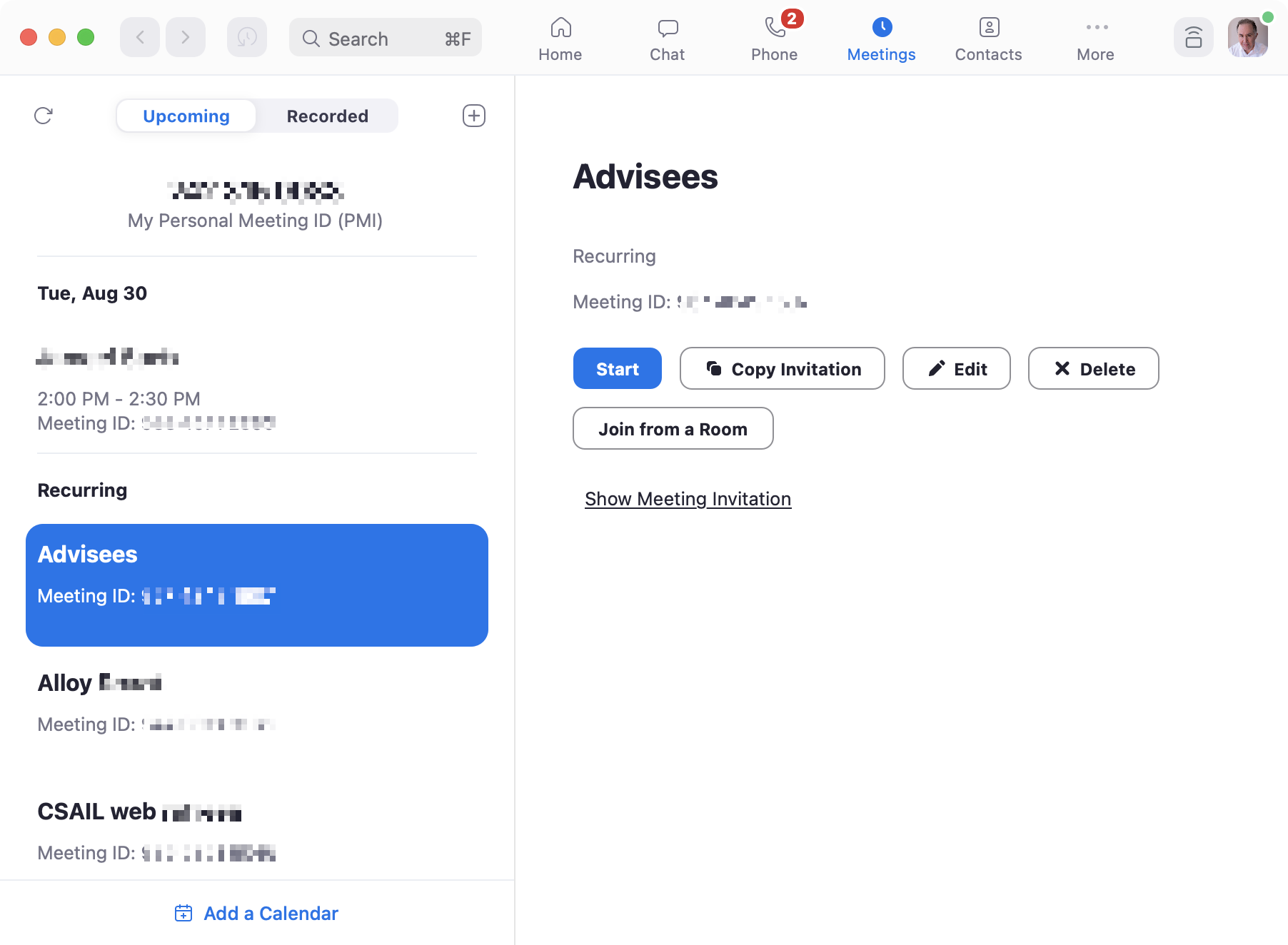Screen dimensions: 1288x945
Task: Copy the meeting invitation
Action: (783, 368)
